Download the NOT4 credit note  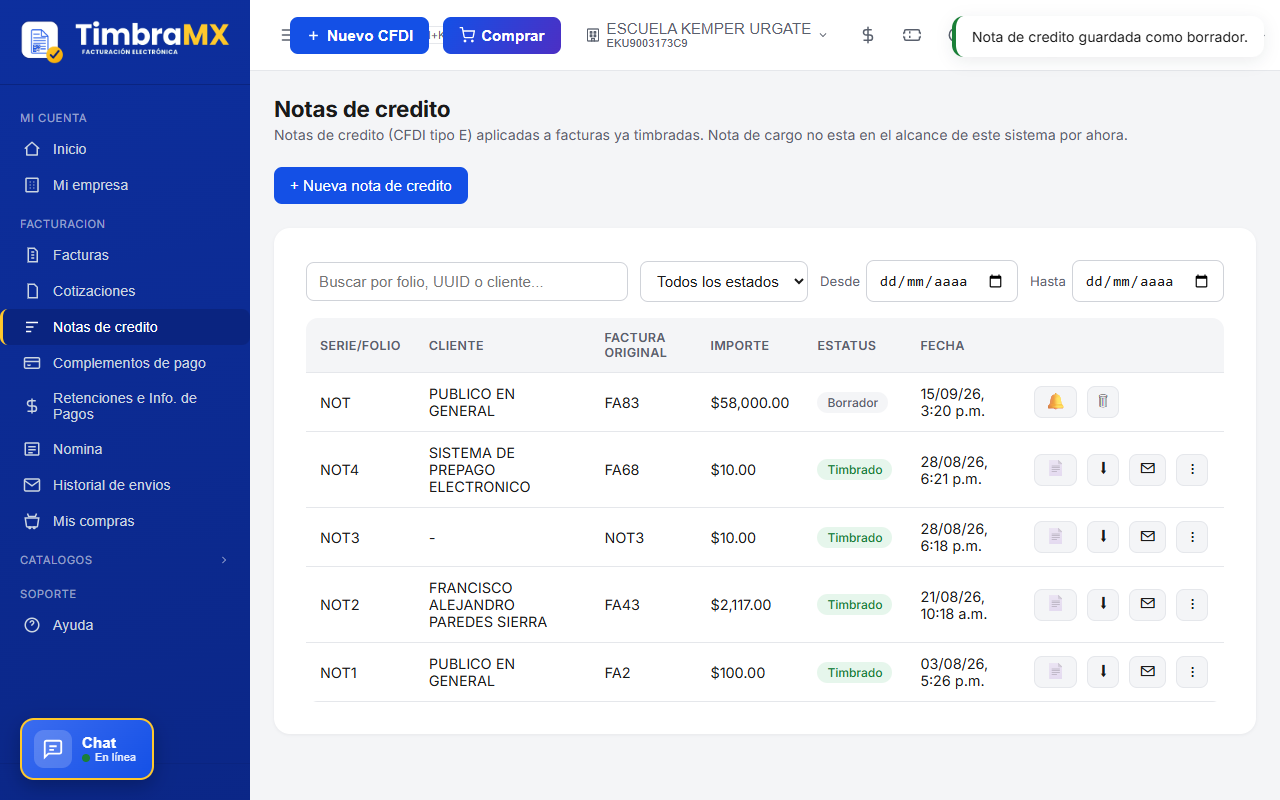(1103, 470)
